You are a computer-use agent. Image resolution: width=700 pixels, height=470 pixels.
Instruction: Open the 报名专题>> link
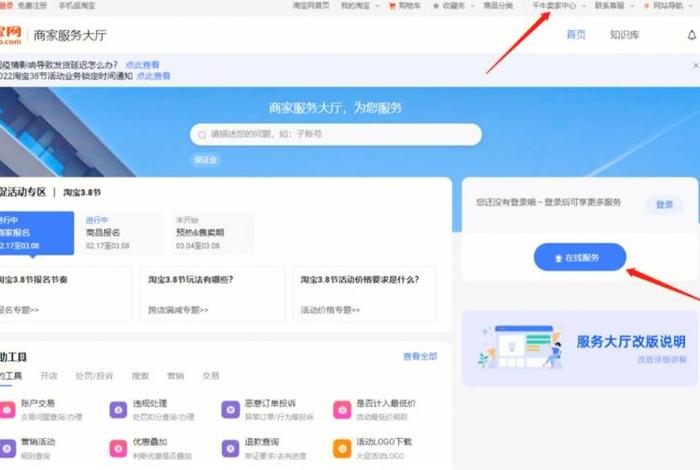coord(19,310)
